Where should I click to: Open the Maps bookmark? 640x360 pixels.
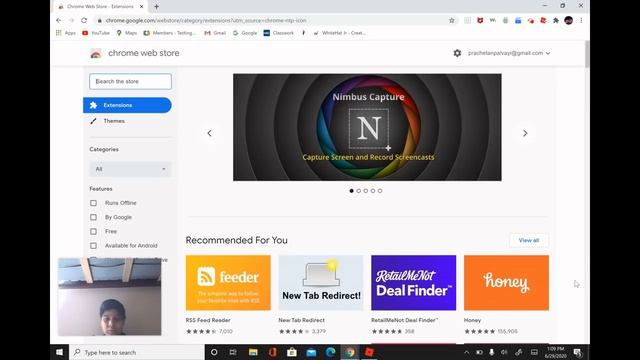[127, 33]
